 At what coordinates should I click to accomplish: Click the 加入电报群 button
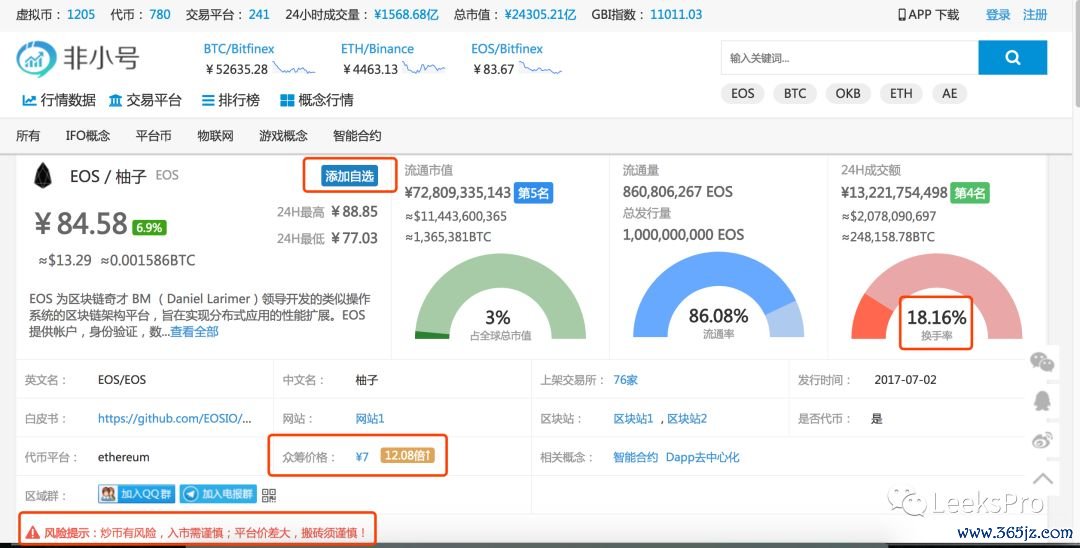[218, 494]
